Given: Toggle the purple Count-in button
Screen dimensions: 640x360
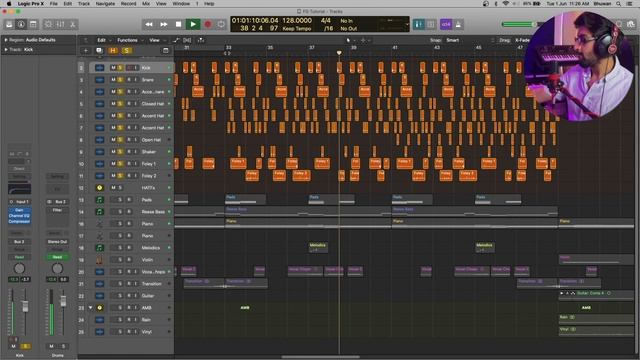Looking at the screenshot, I should [x=446, y=24].
